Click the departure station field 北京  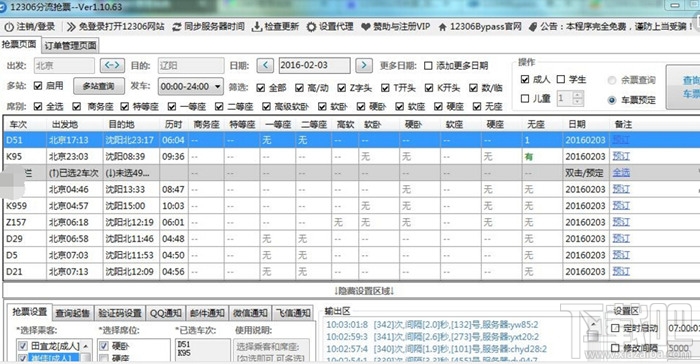click(64, 66)
